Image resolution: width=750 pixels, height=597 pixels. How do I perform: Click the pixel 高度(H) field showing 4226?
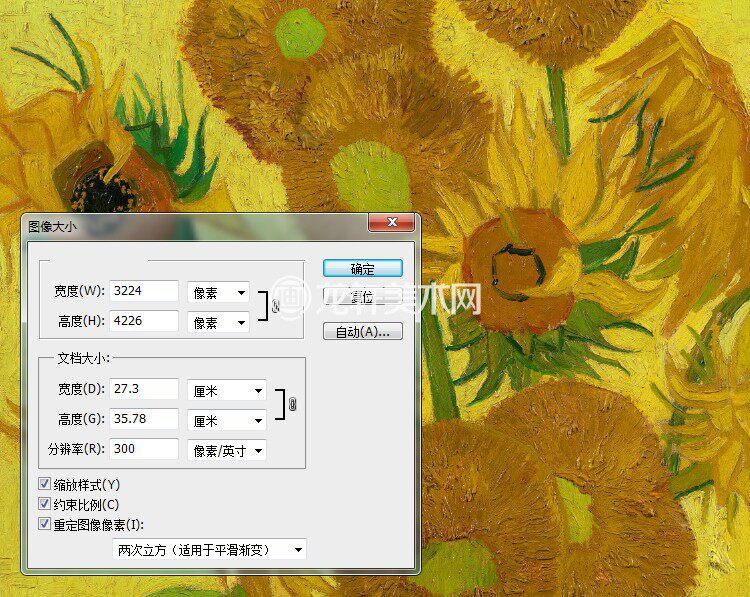pyautogui.click(x=144, y=321)
